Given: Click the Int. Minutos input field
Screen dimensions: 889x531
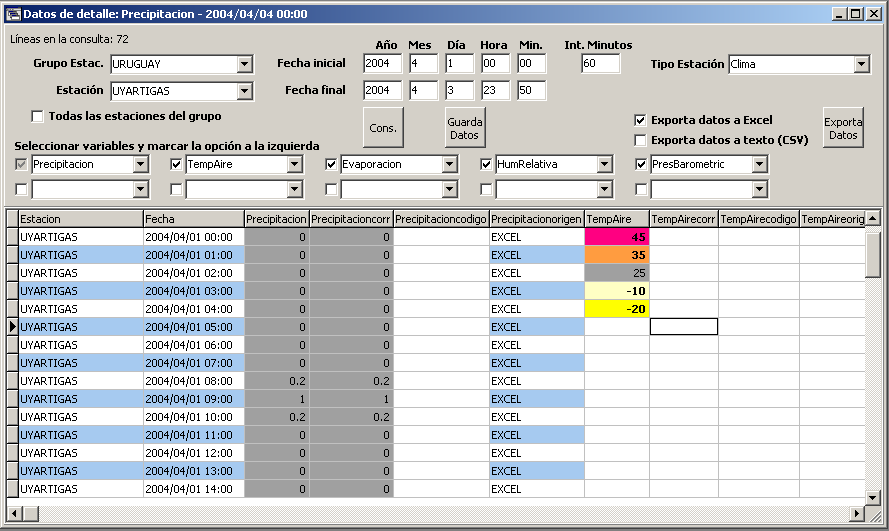Looking at the screenshot, I should click(x=600, y=64).
